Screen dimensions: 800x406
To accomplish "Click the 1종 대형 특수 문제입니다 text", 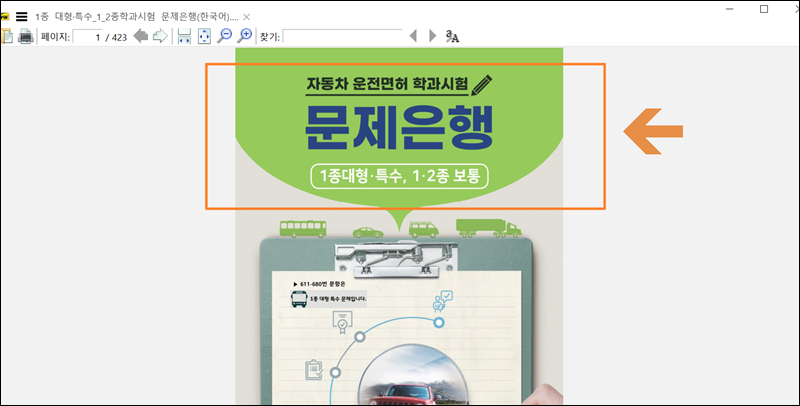I will tap(338, 298).
